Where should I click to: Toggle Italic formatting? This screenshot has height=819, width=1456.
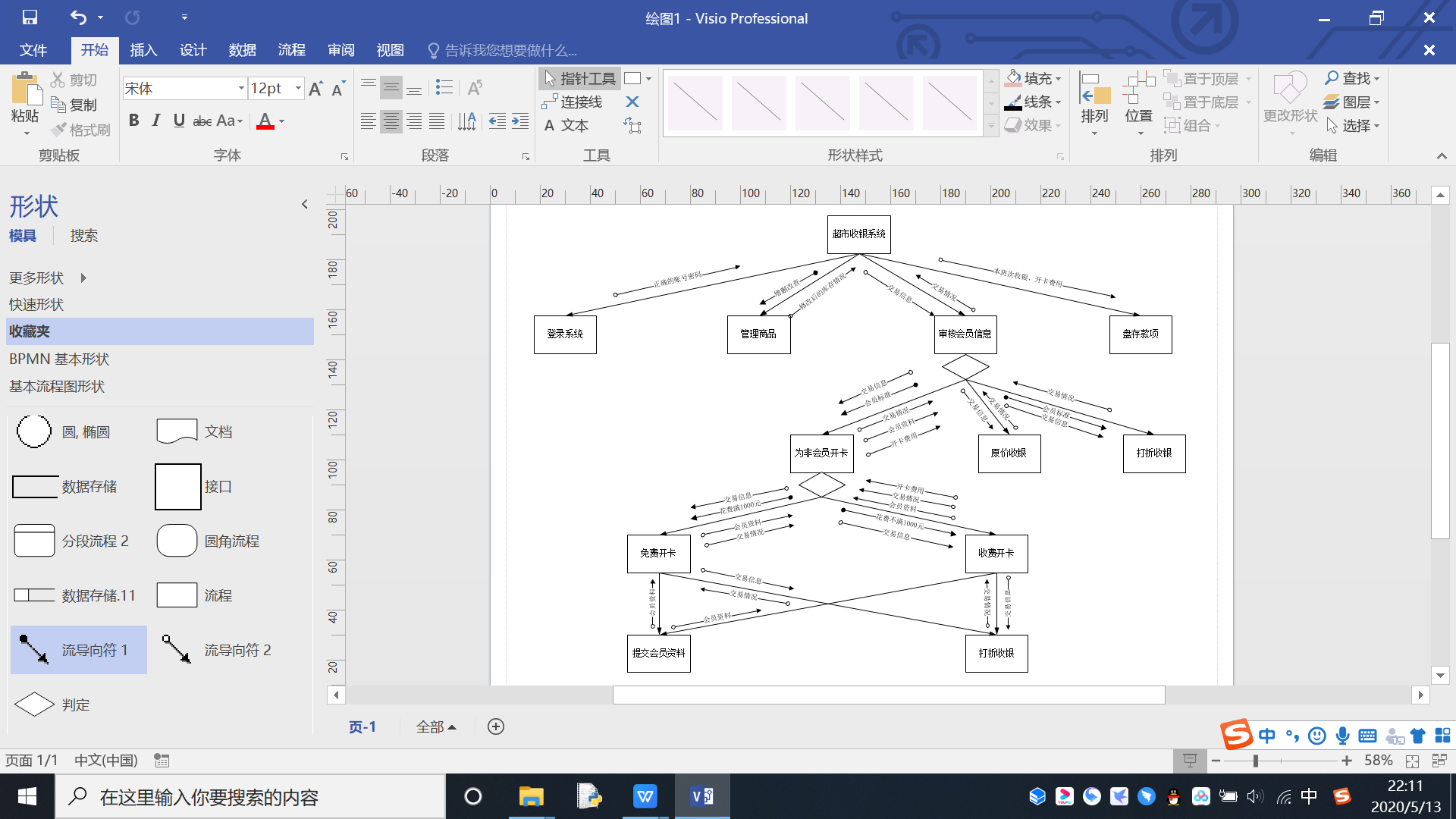[156, 121]
